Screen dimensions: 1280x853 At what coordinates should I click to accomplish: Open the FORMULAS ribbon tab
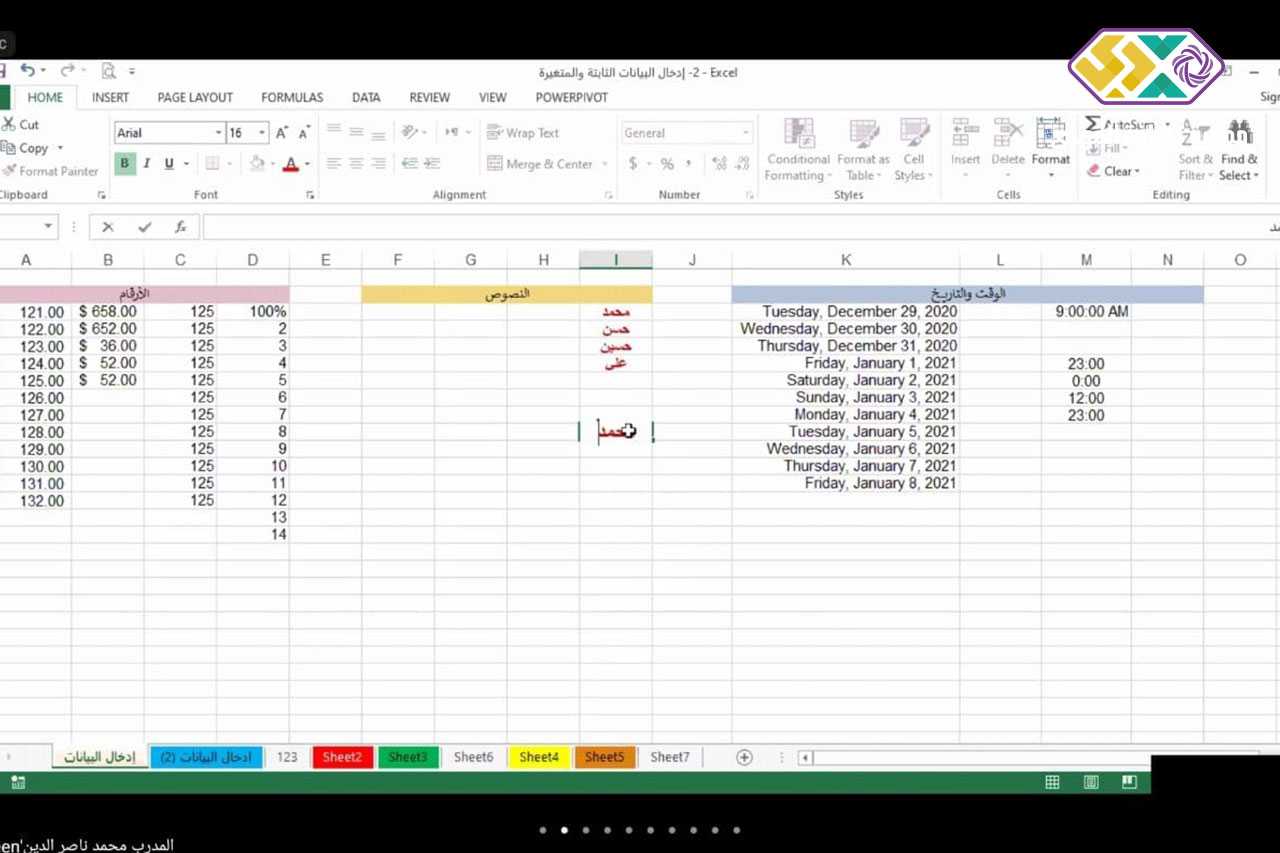tap(292, 97)
